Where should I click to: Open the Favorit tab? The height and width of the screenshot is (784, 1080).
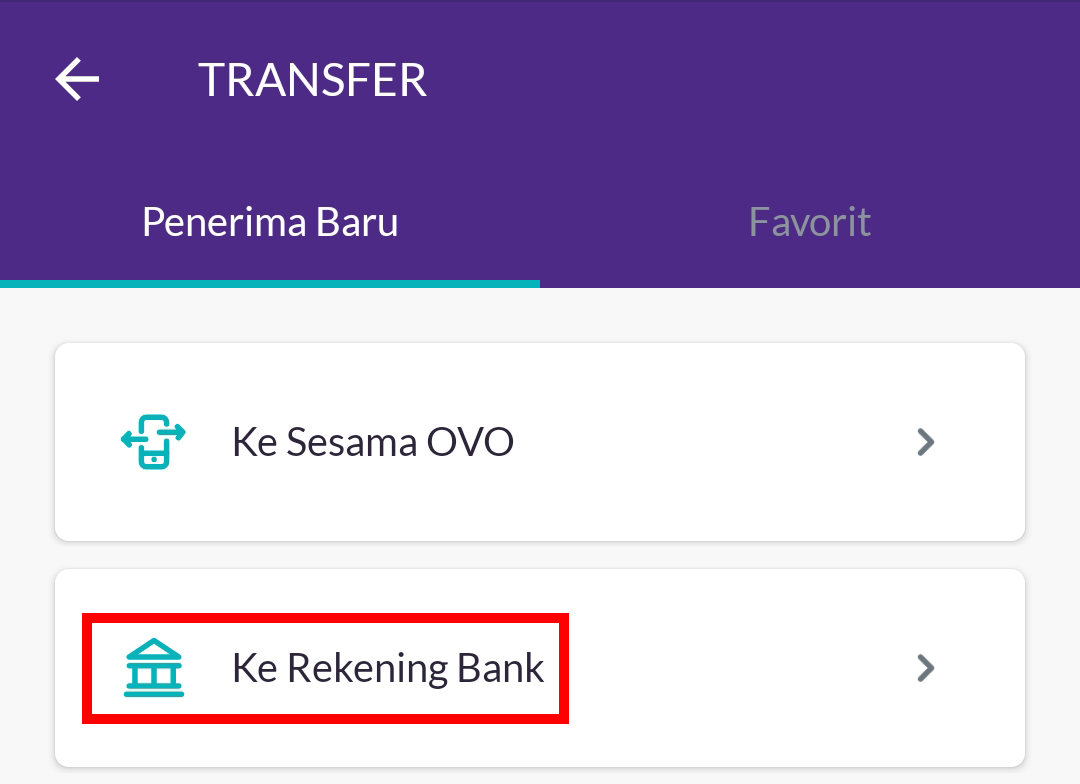(809, 222)
